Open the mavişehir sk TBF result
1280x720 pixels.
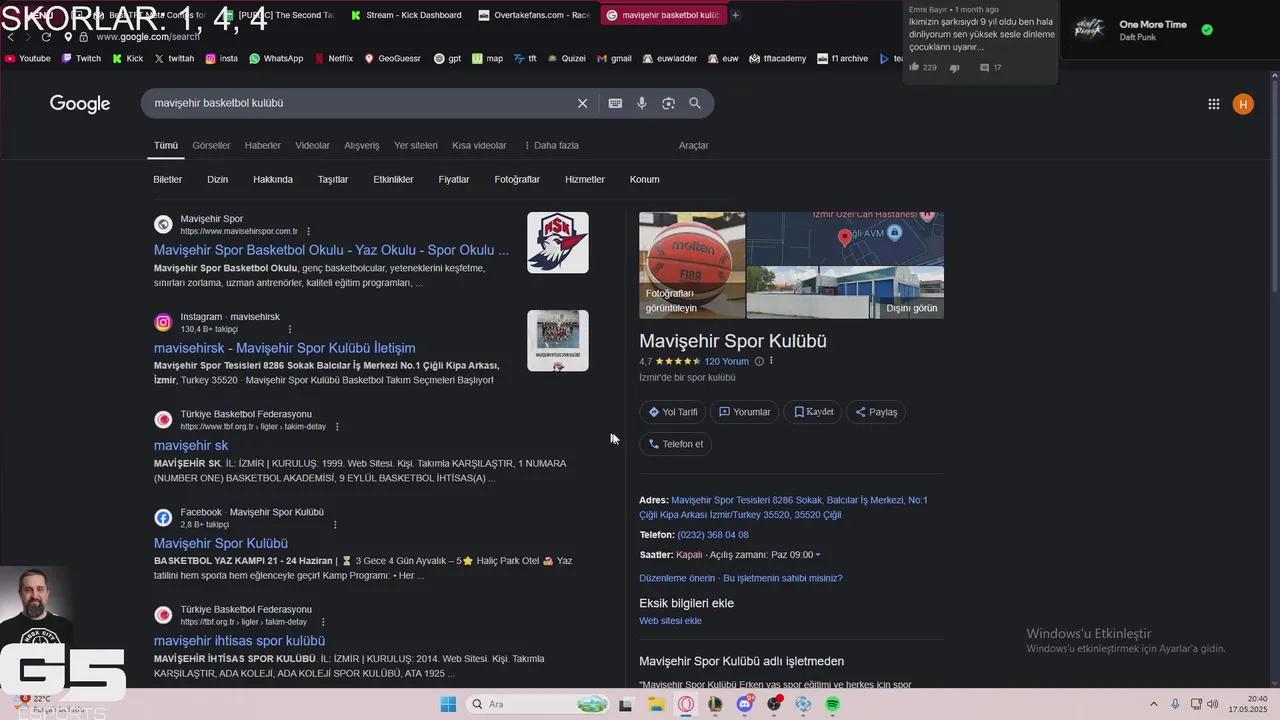point(191,446)
